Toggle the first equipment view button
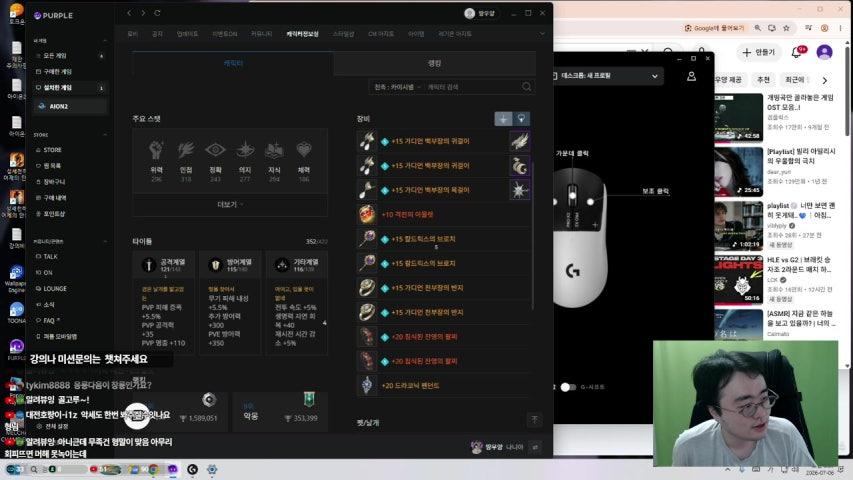The image size is (853, 480). (503, 119)
